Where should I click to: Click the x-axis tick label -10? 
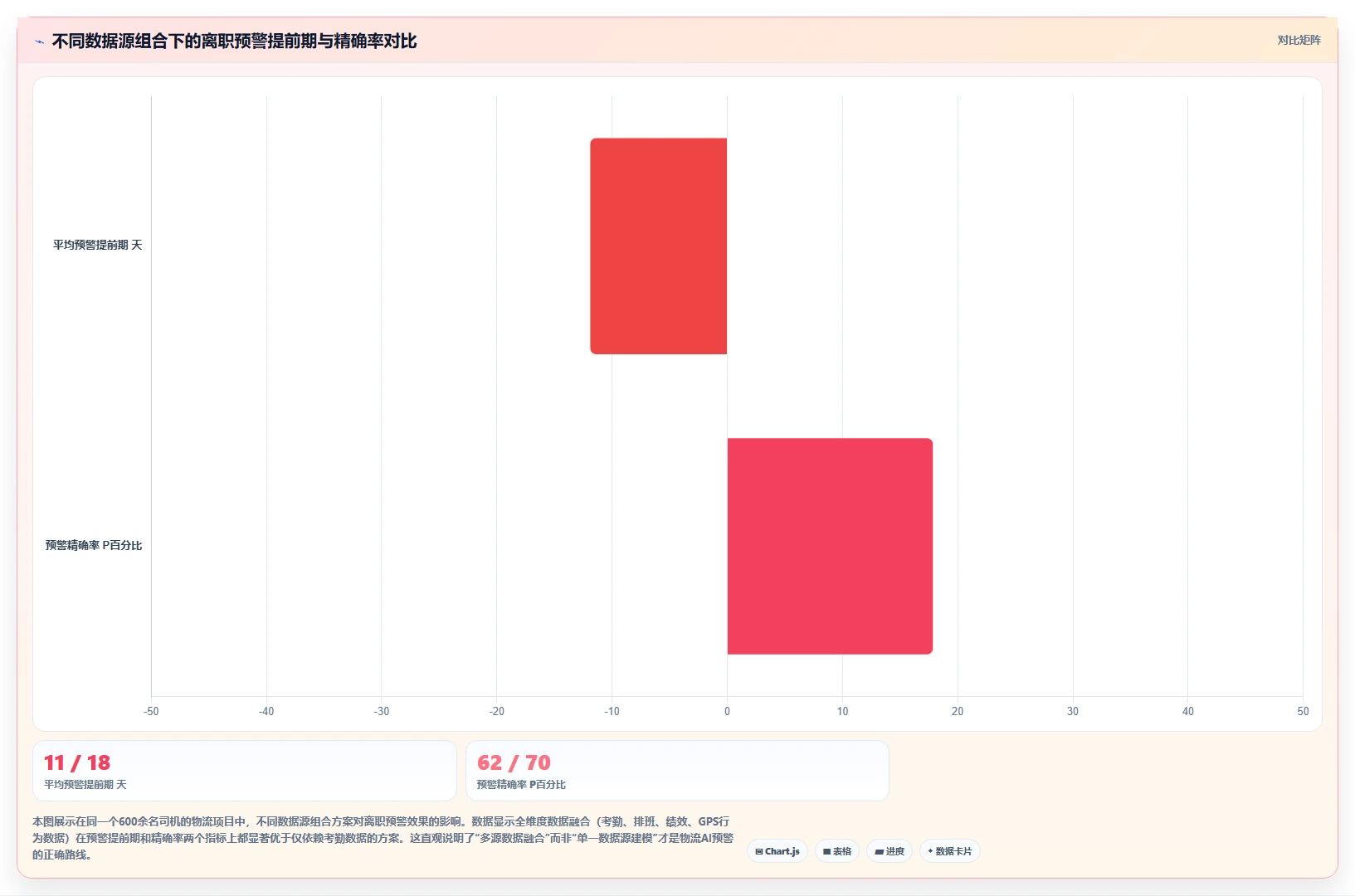coord(612,711)
